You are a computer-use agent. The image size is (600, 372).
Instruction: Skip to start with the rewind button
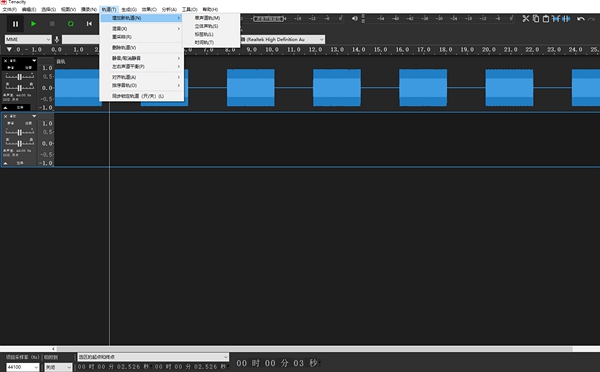89,24
